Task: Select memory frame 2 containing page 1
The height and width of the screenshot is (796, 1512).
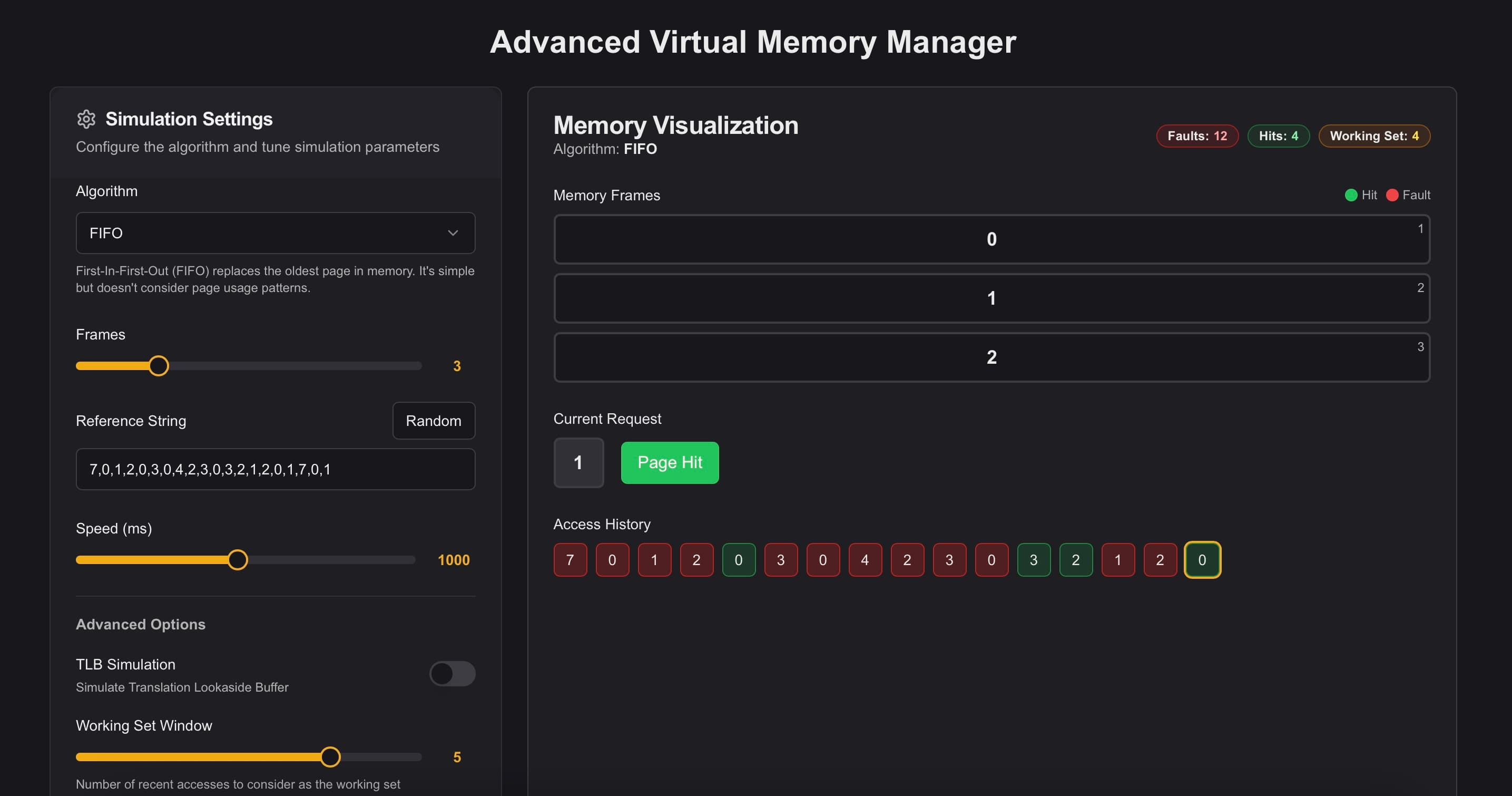Action: 991,298
